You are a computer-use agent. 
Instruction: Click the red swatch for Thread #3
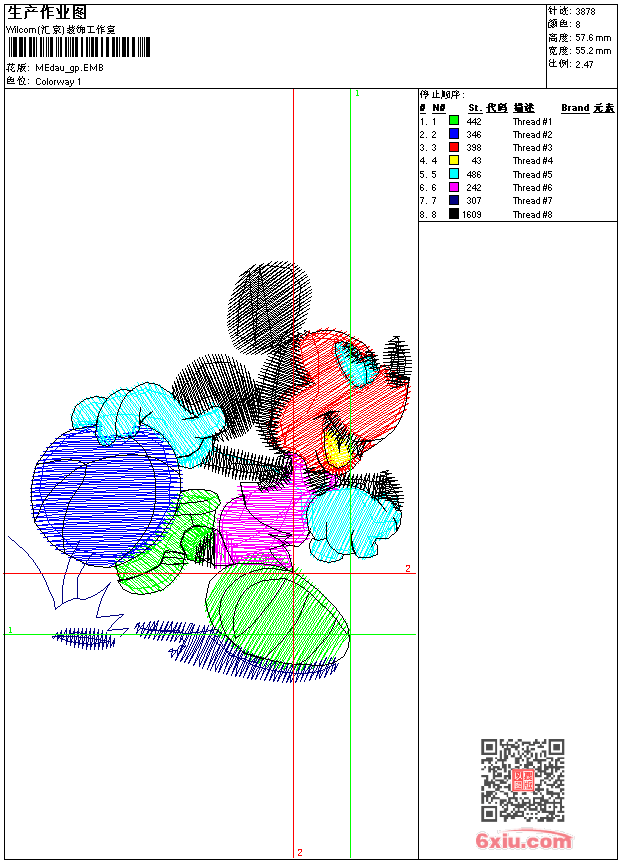(x=454, y=147)
